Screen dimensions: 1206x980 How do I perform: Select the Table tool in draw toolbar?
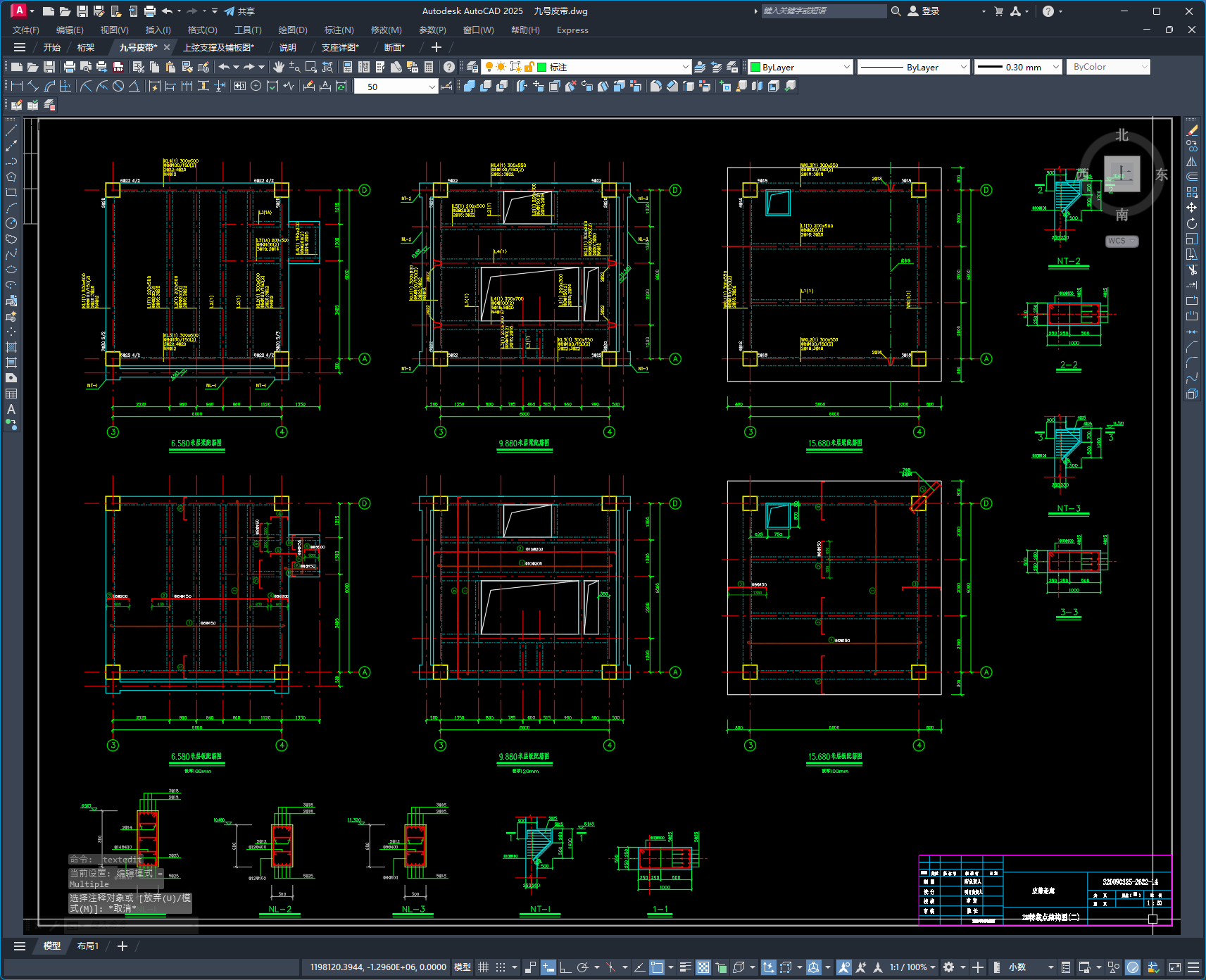tap(11, 394)
